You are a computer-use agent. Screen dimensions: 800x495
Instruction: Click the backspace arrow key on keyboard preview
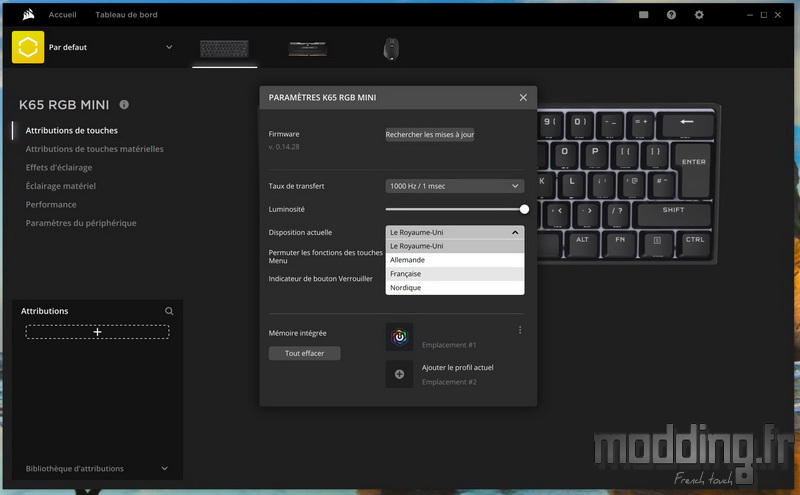tap(687, 125)
